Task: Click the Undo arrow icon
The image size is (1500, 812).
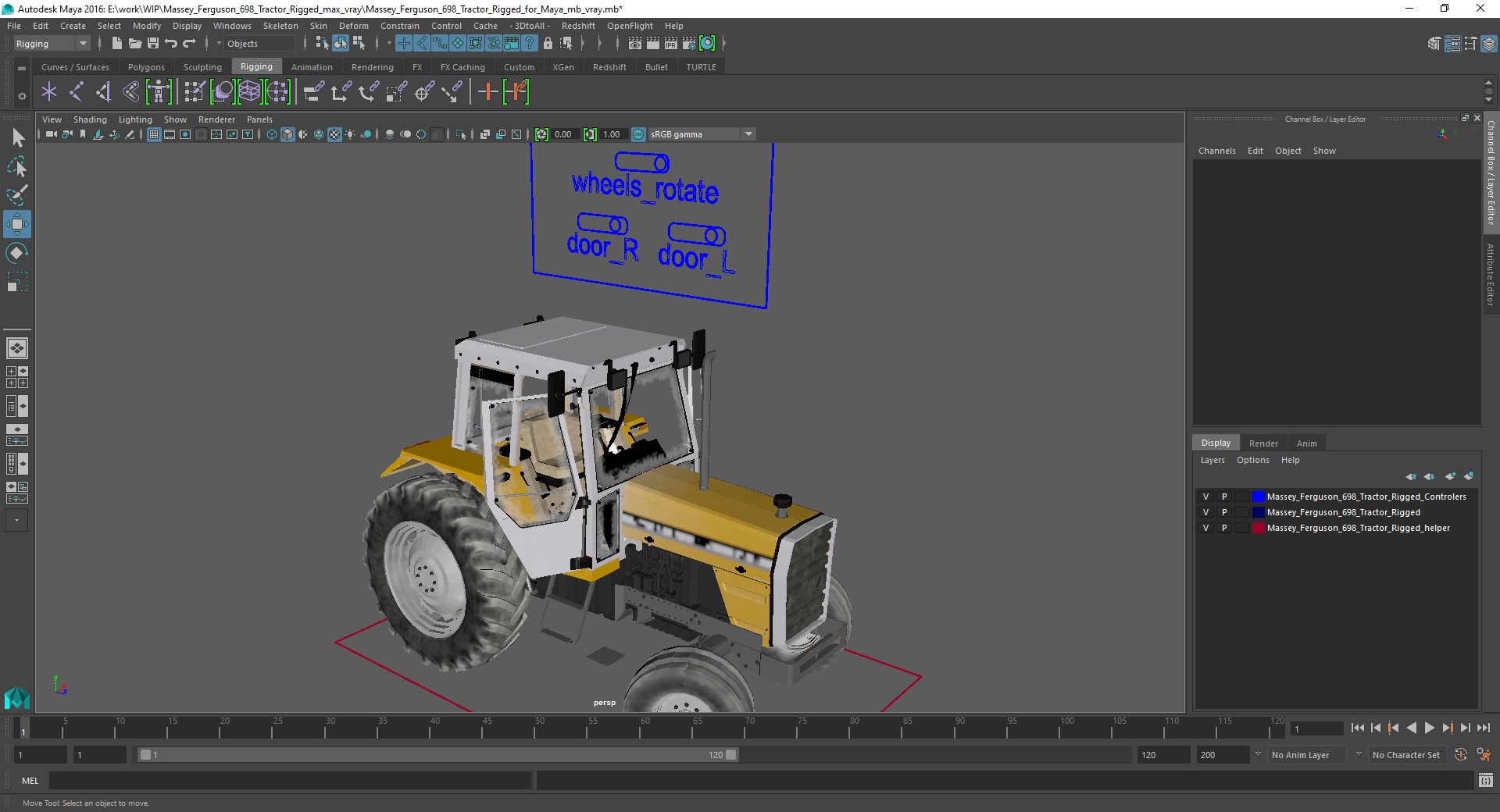Action: click(171, 44)
